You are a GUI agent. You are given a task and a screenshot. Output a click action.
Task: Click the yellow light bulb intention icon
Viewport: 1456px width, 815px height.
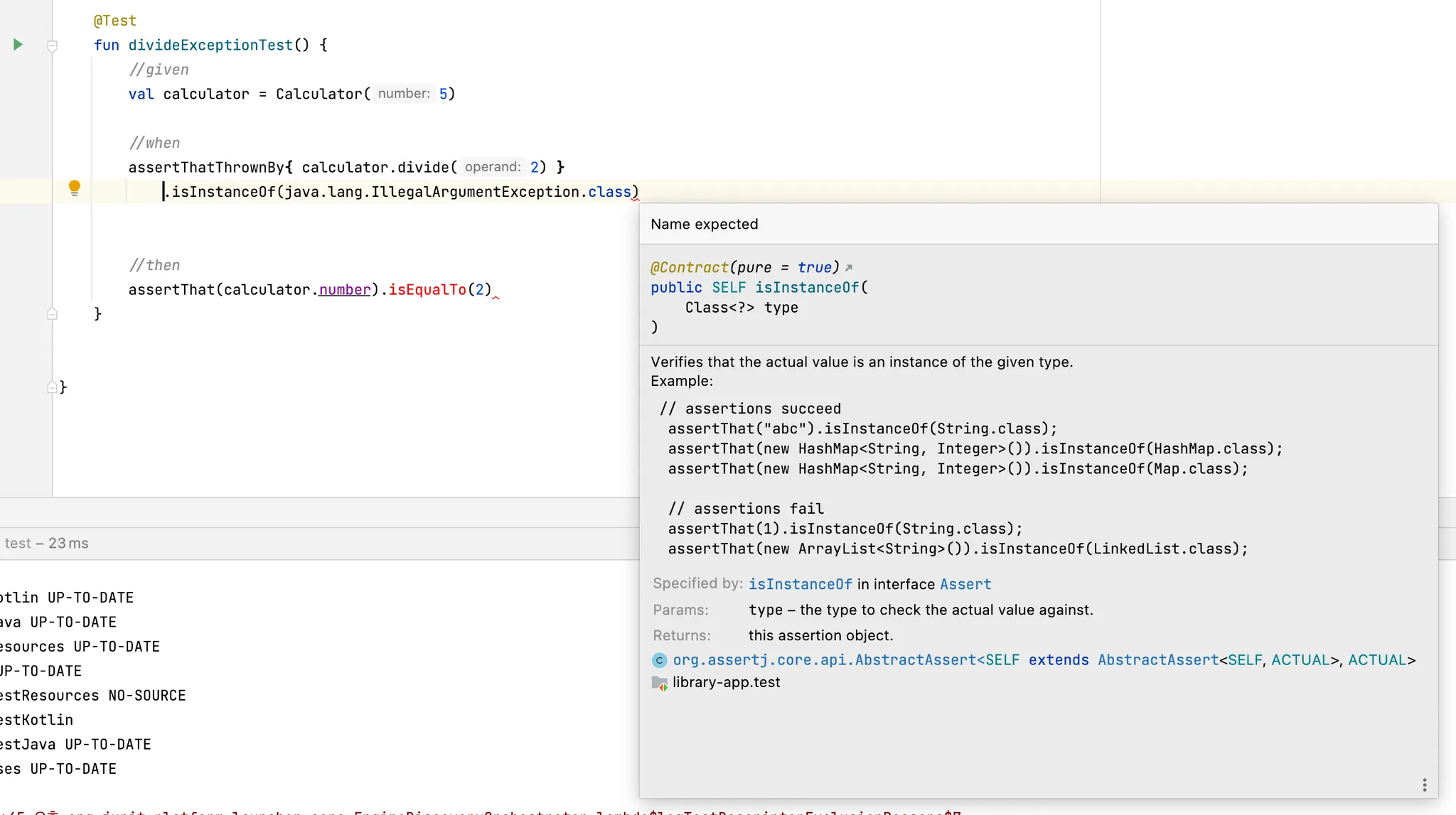click(x=74, y=188)
